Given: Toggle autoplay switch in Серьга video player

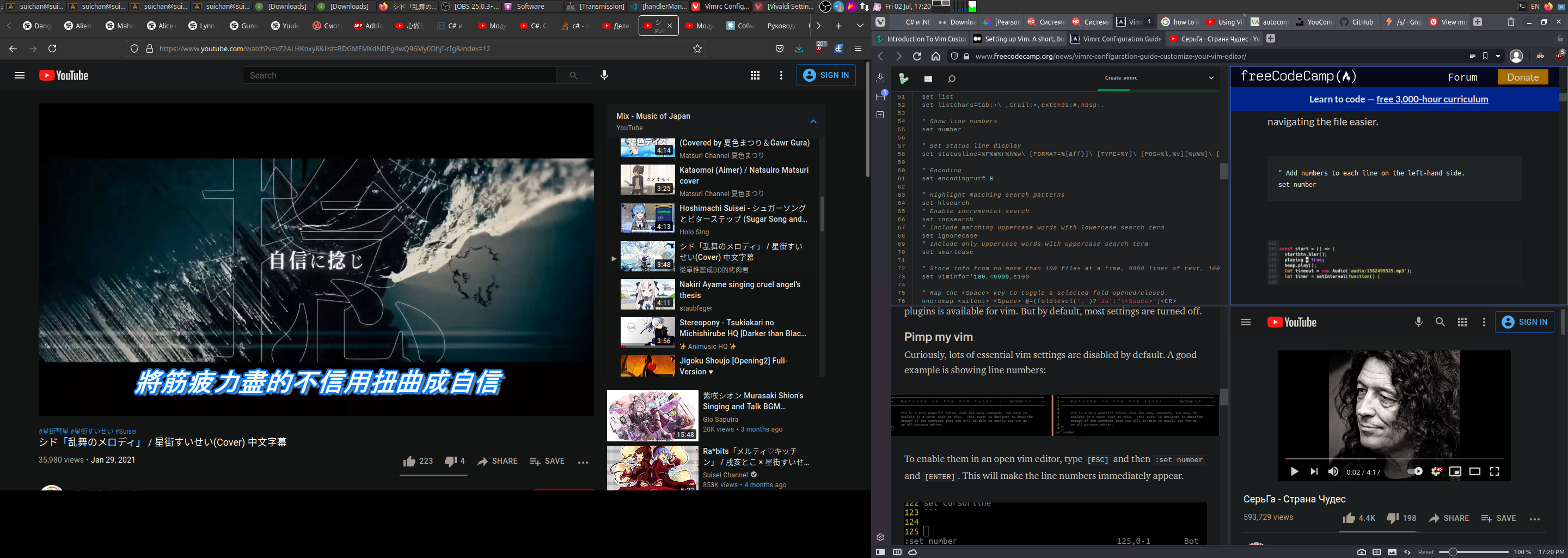Looking at the screenshot, I should (1415, 471).
